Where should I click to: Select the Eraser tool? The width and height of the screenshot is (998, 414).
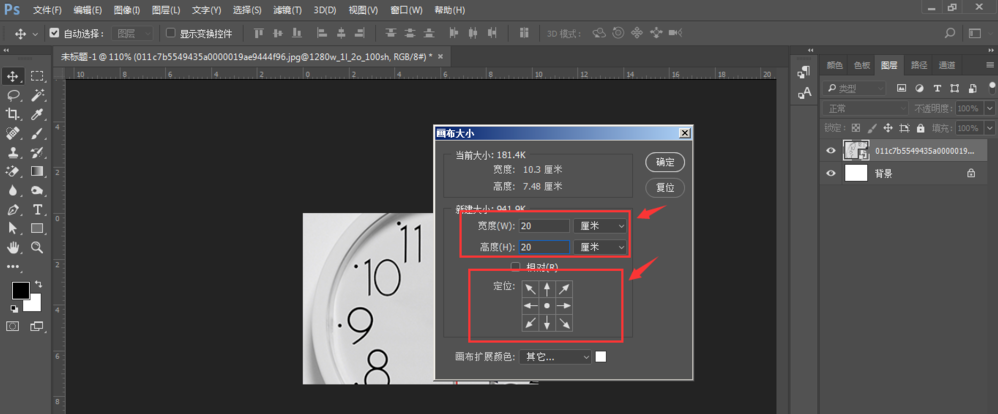[12, 171]
